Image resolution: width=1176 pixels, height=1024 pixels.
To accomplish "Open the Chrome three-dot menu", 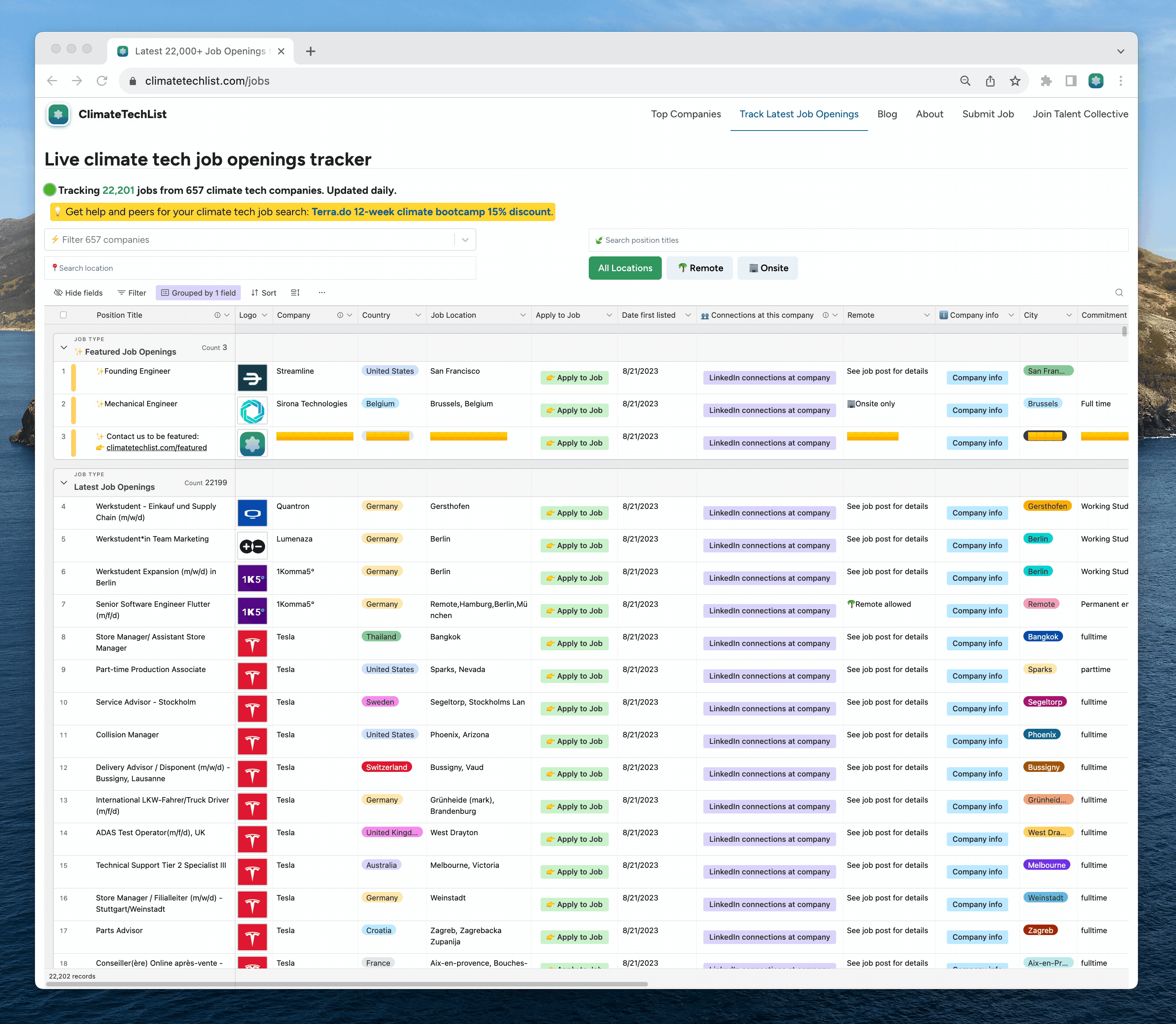I will [1120, 80].
